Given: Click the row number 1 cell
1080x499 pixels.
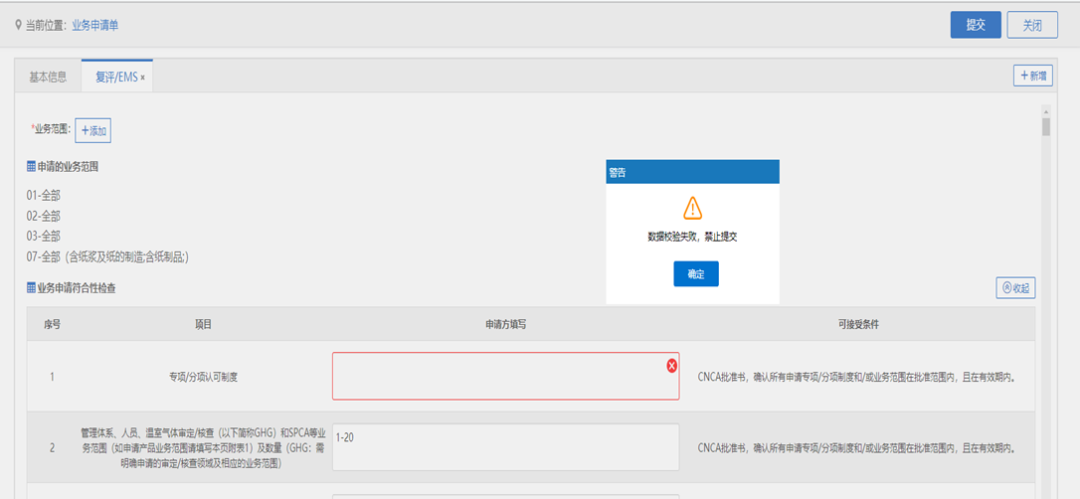Looking at the screenshot, I should point(52,378).
